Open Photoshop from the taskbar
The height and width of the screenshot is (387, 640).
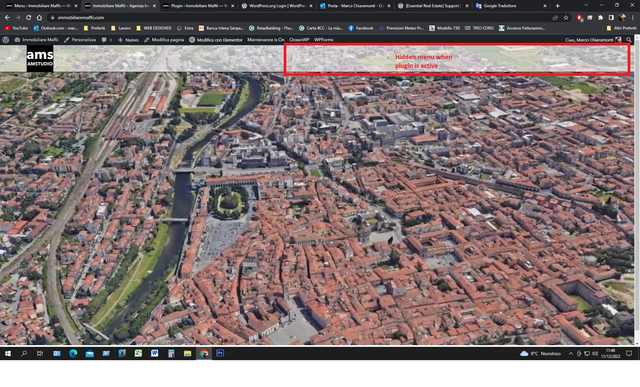click(x=220, y=354)
